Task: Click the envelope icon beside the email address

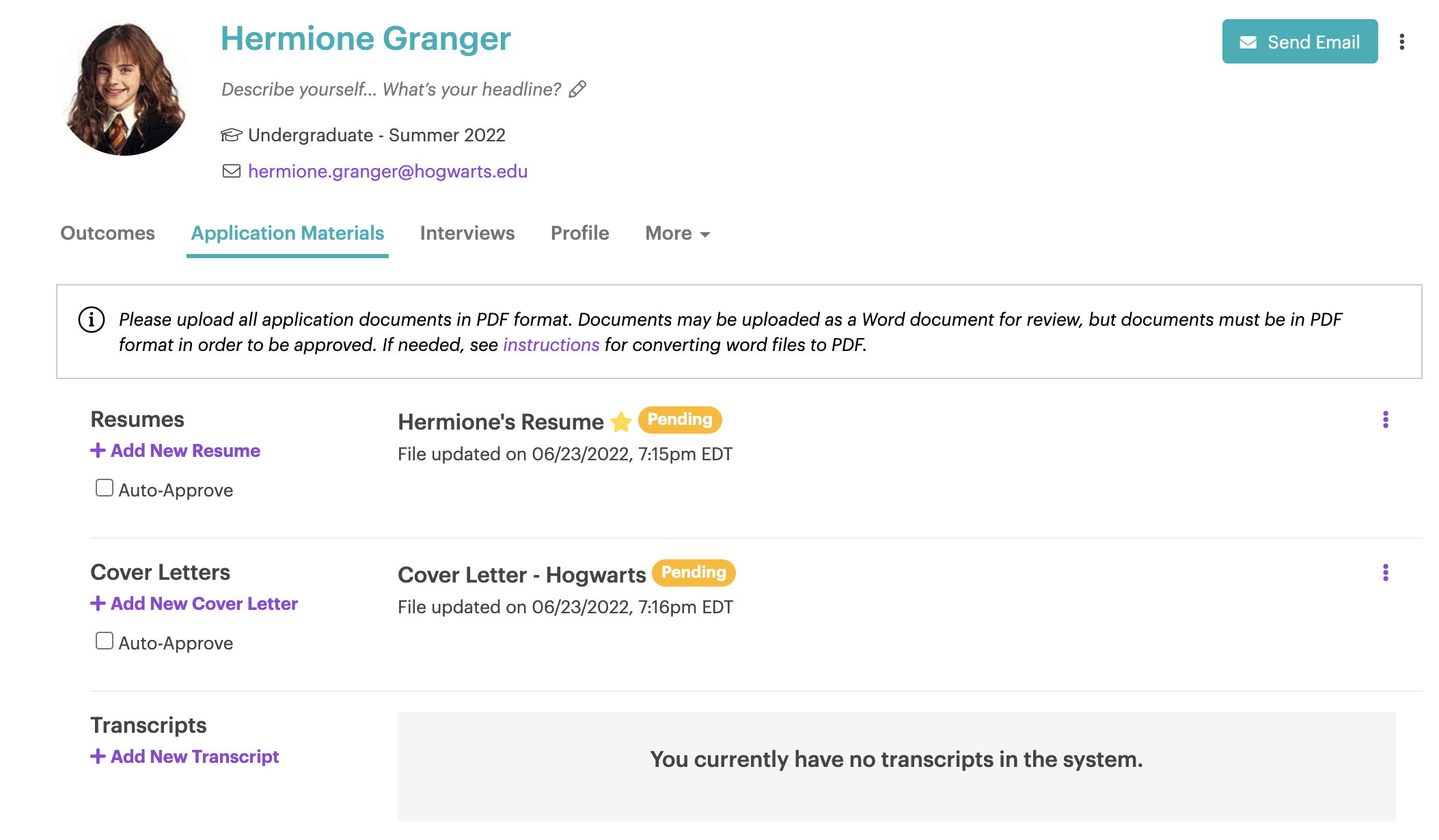Action: point(232,171)
